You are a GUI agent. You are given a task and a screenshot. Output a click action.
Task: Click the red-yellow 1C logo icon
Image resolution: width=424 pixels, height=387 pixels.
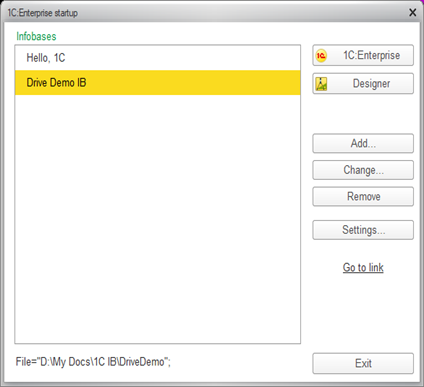(x=321, y=56)
